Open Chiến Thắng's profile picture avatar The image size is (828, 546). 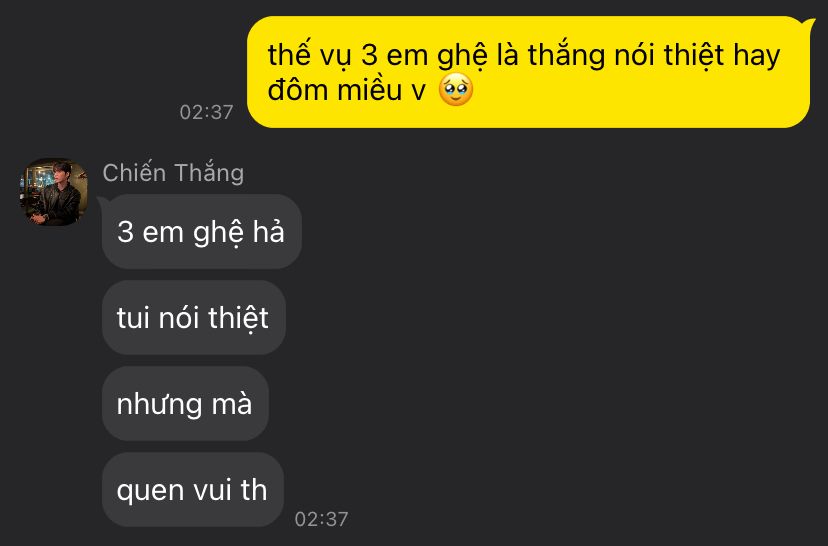coord(53,192)
